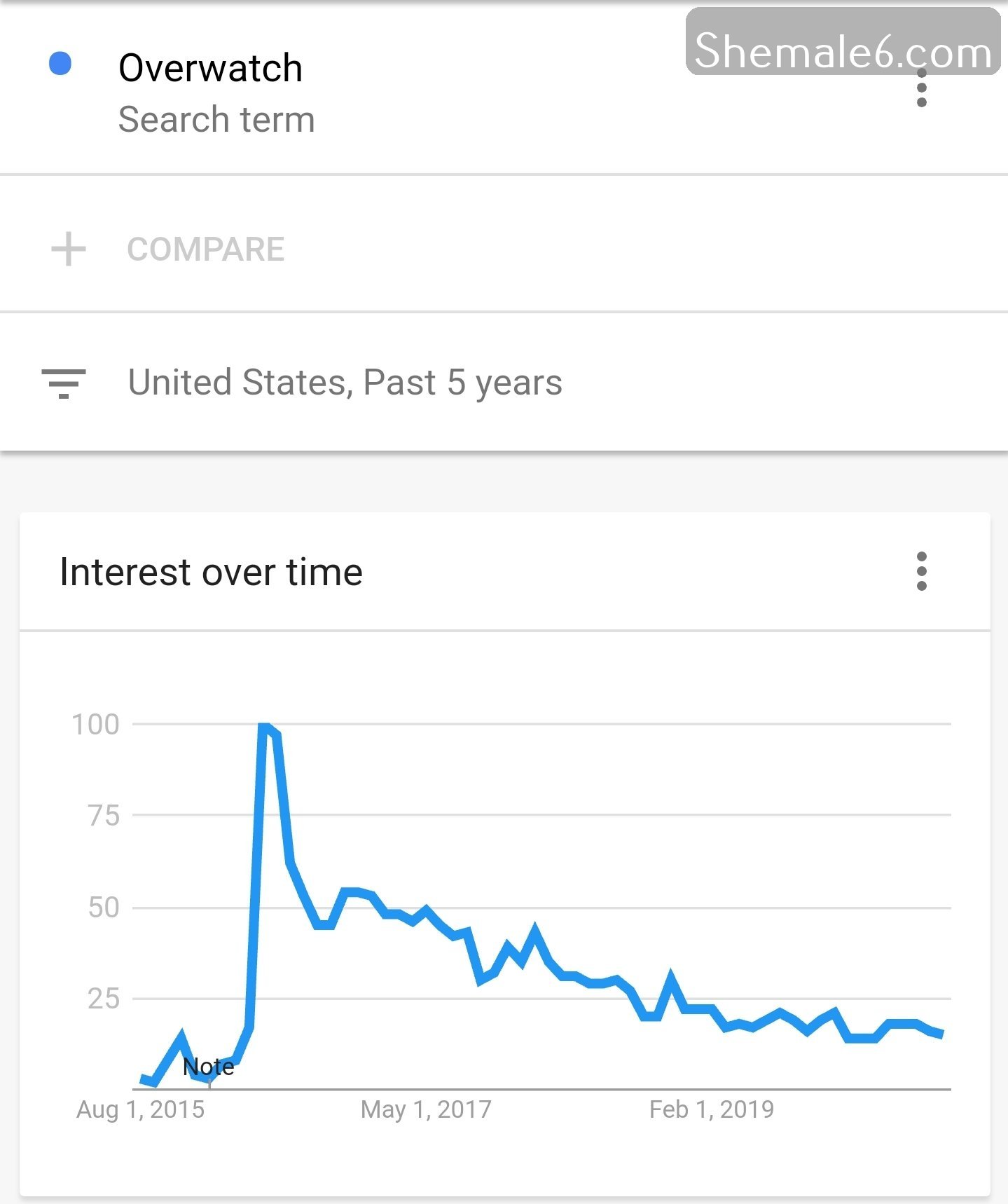Click the plus icon to add comparison

tap(69, 249)
